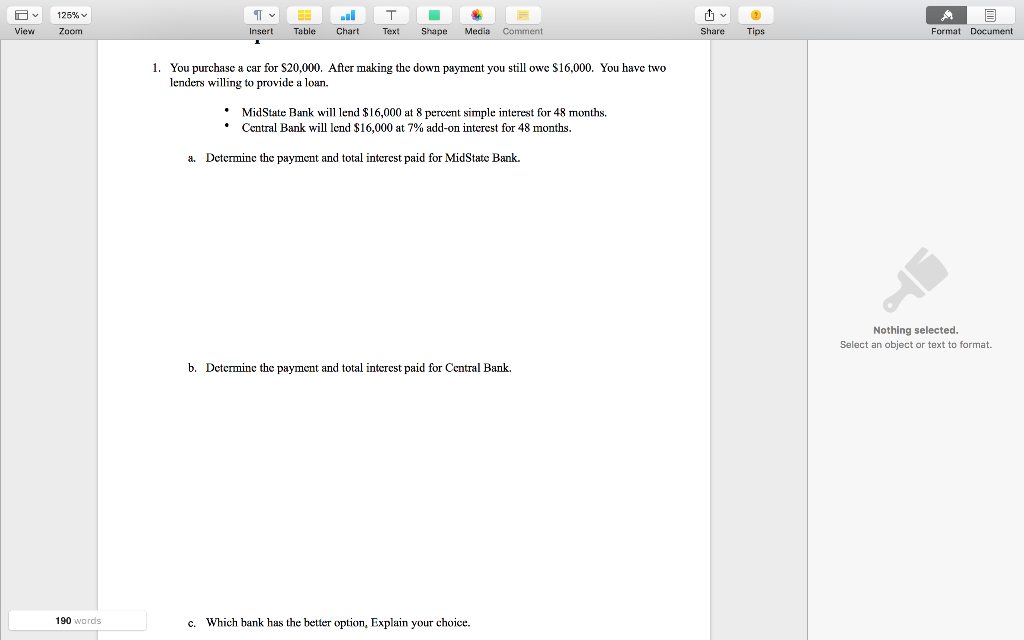This screenshot has width=1024, height=640.
Task: Switch to the Format inspector tab
Action: pos(946,15)
